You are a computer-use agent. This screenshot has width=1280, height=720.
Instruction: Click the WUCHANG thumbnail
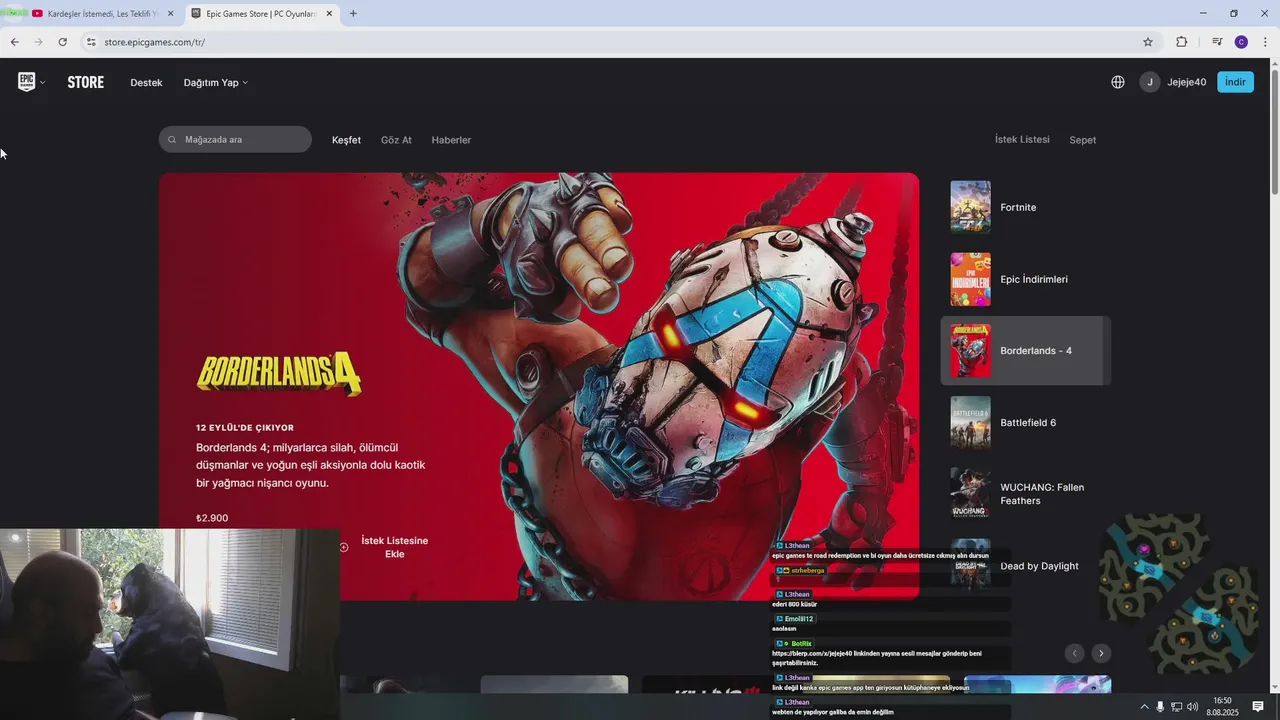tap(970, 494)
